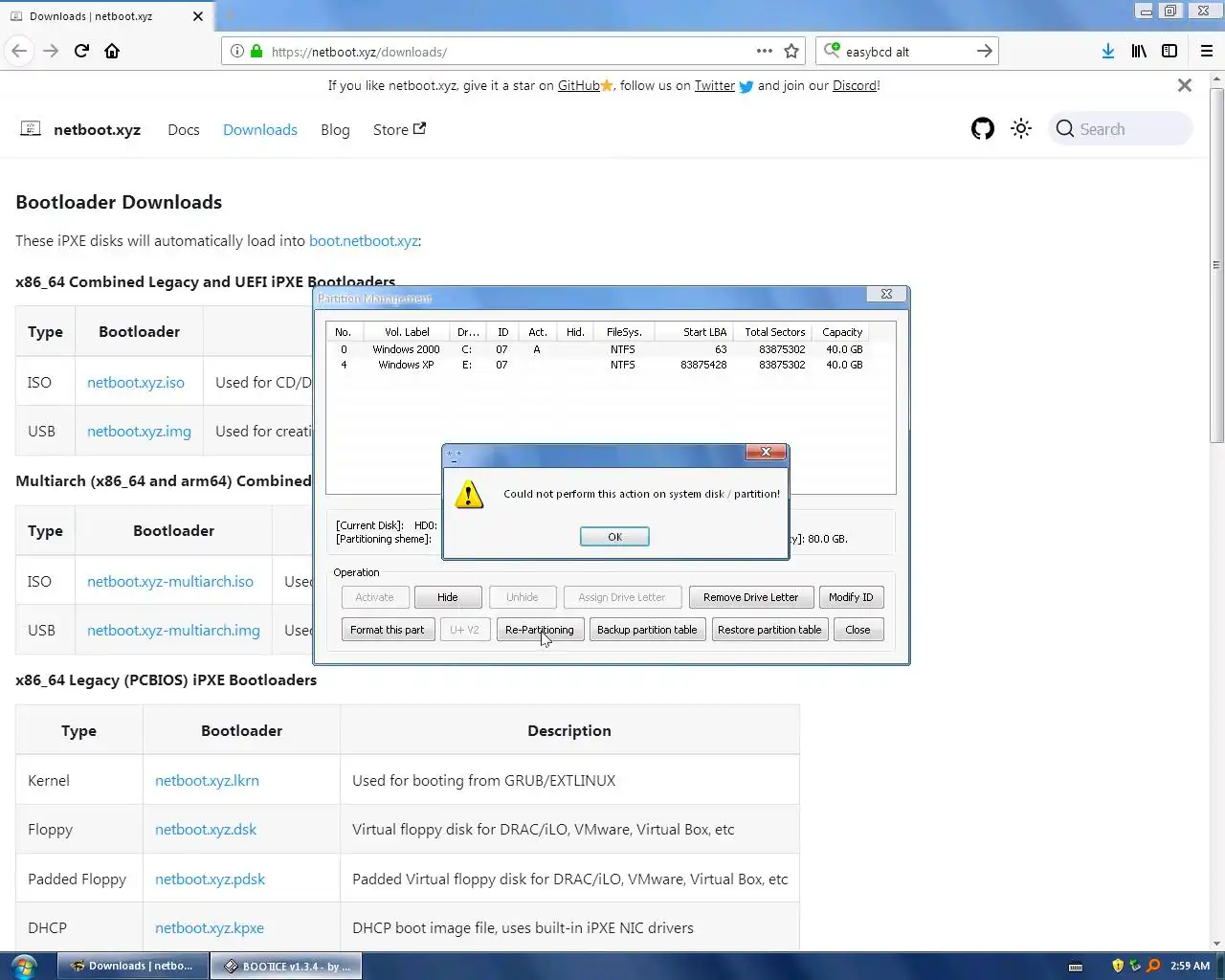1225x980 pixels.
Task: Open Docs in site navigation
Action: [184, 129]
